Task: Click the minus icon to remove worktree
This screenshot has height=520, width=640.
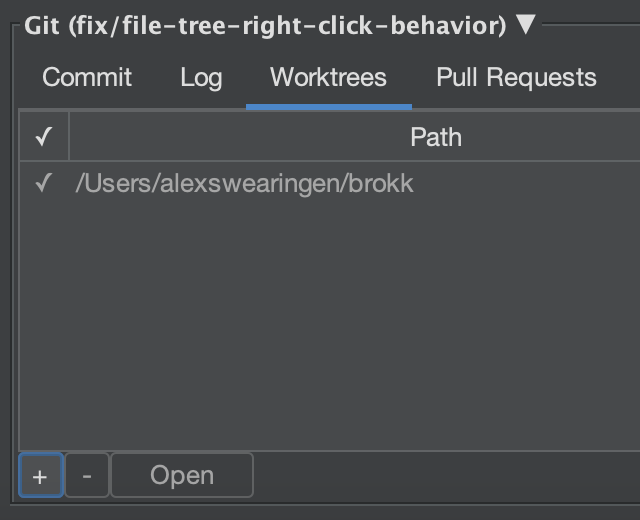Action: (87, 476)
